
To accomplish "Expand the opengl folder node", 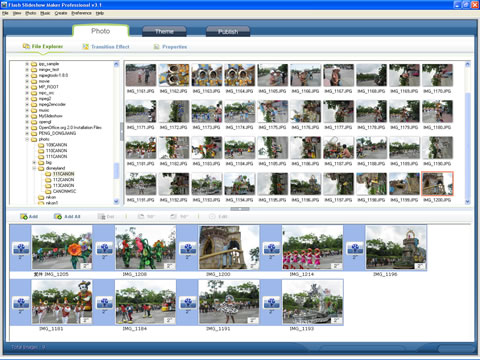I will coord(27,122).
